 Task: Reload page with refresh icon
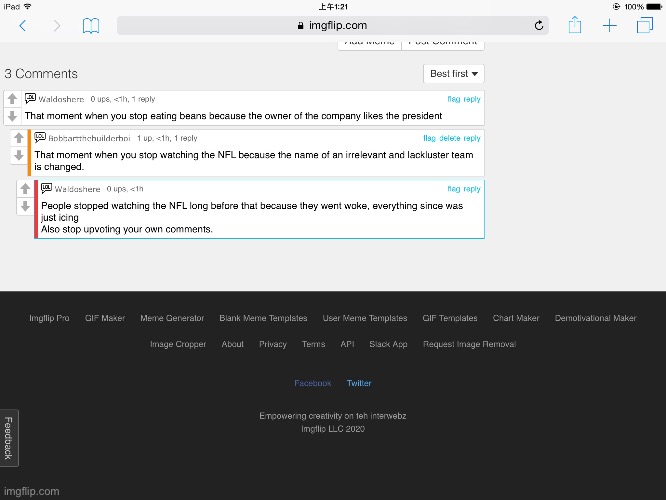point(539,26)
